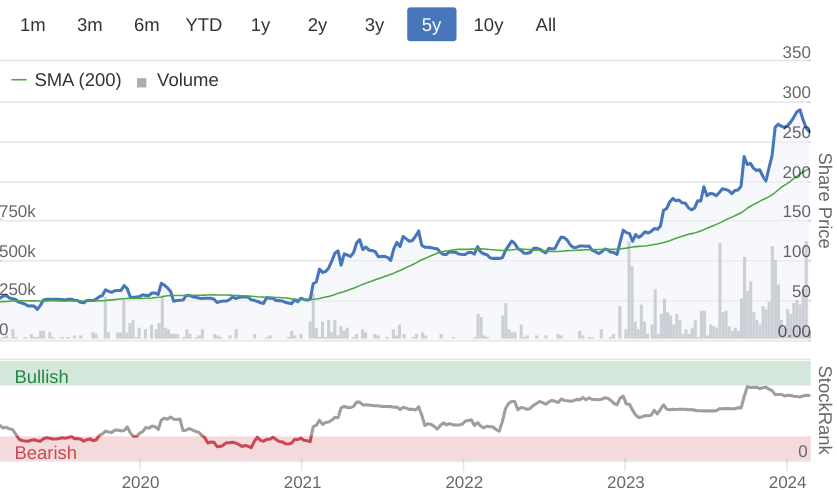Click the Bullish green band
The image size is (837, 490).
pyautogui.click(x=400, y=374)
